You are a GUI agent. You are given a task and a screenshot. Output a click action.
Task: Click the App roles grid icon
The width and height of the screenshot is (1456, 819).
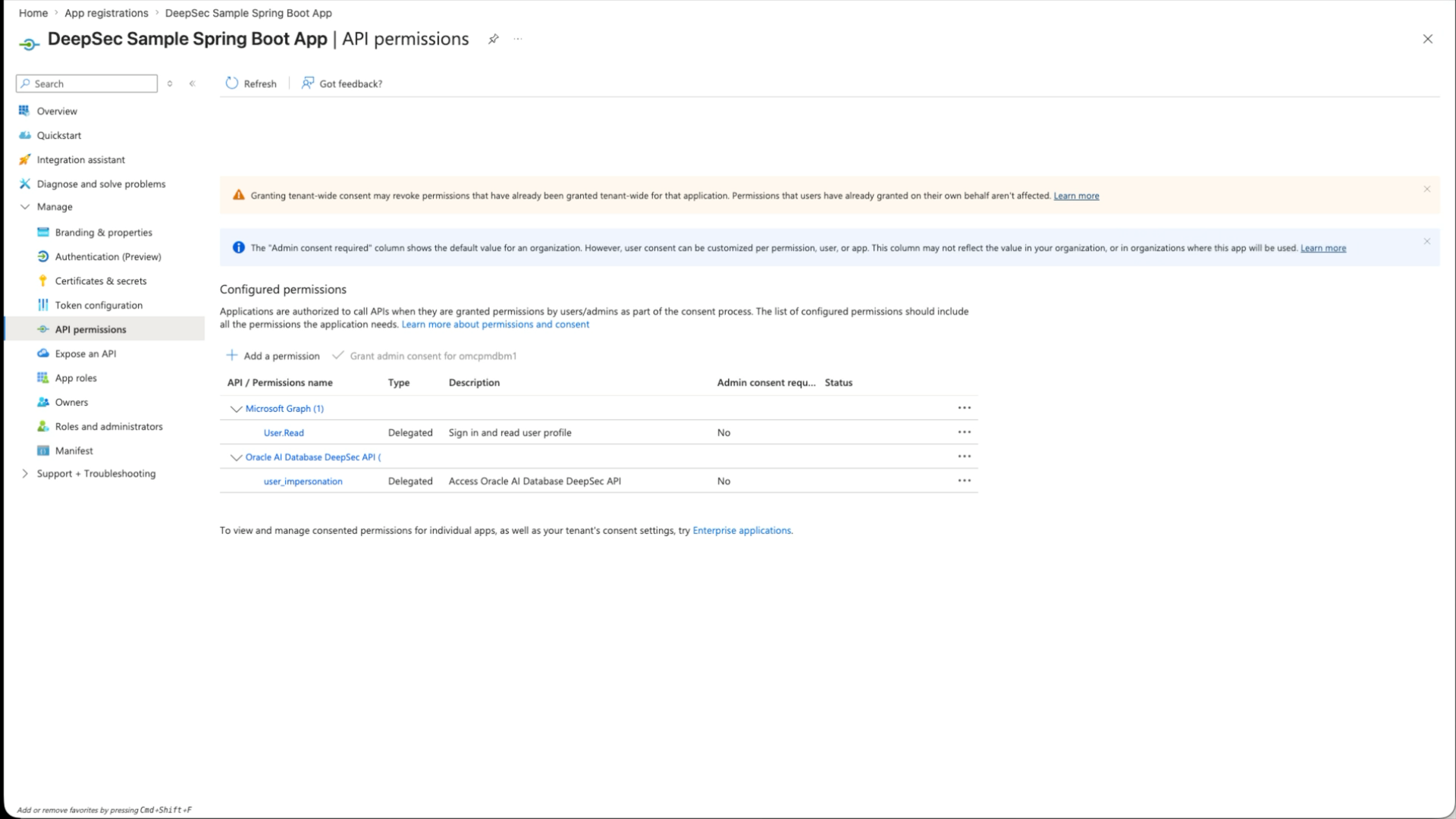pos(42,378)
